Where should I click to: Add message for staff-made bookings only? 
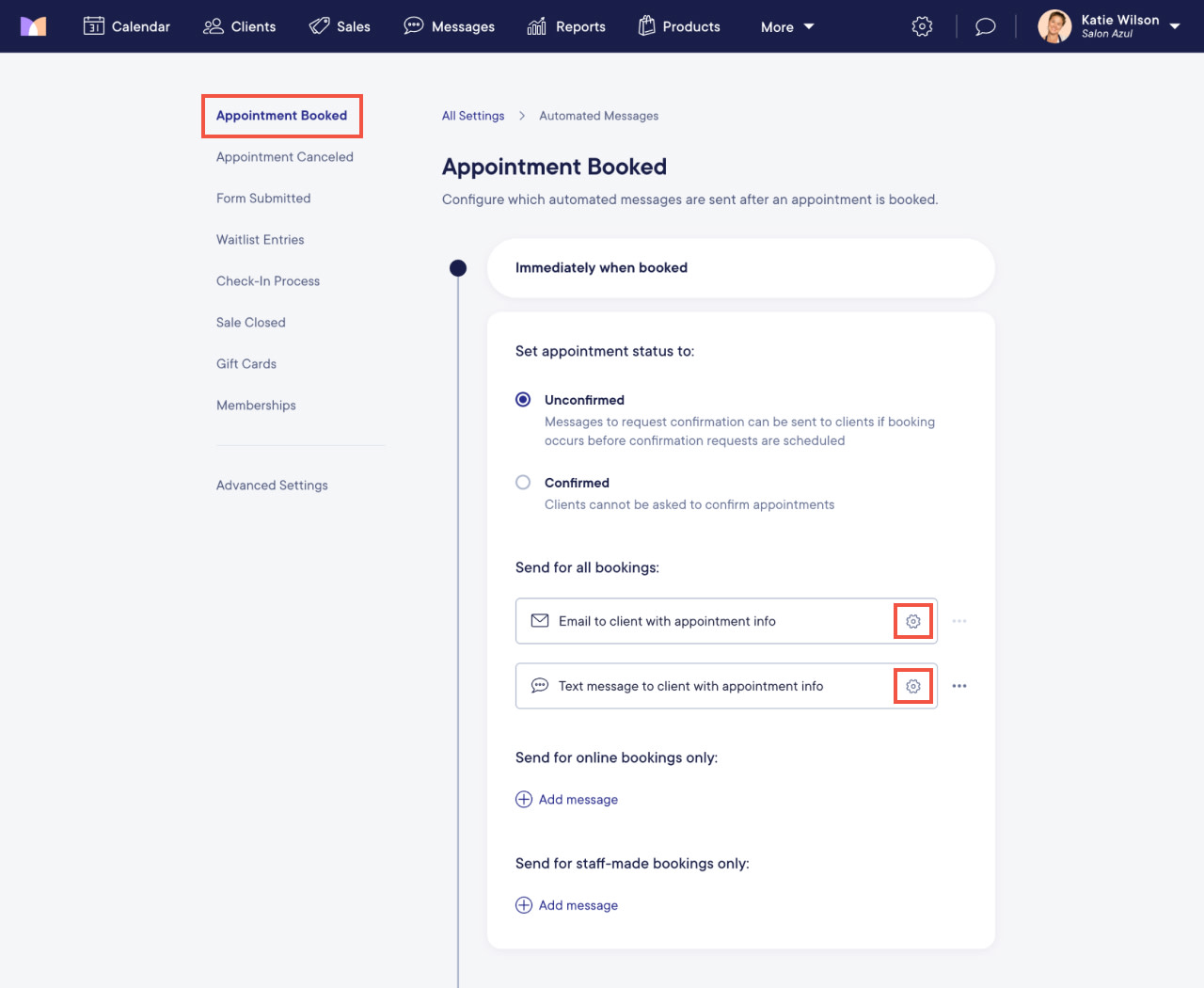tap(567, 905)
